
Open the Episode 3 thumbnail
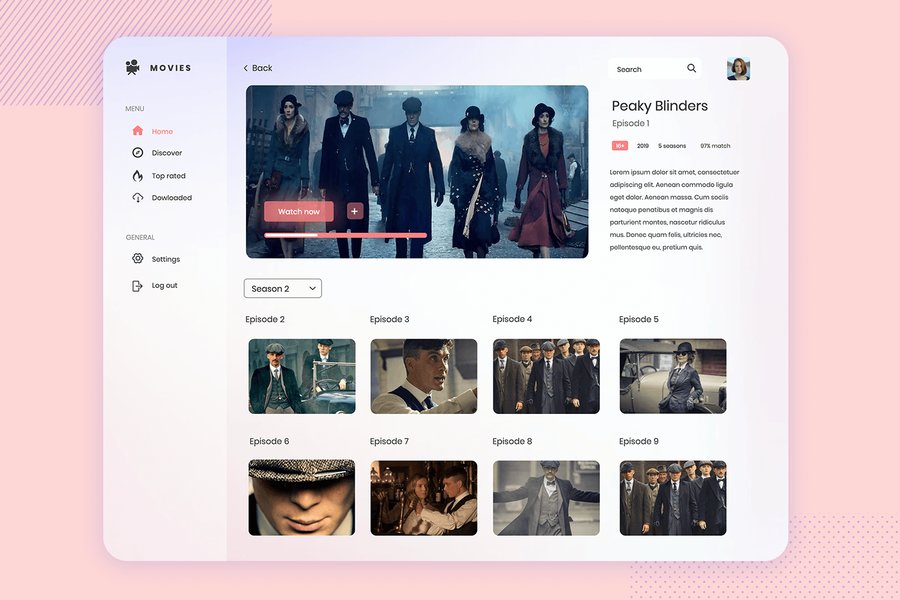[424, 376]
